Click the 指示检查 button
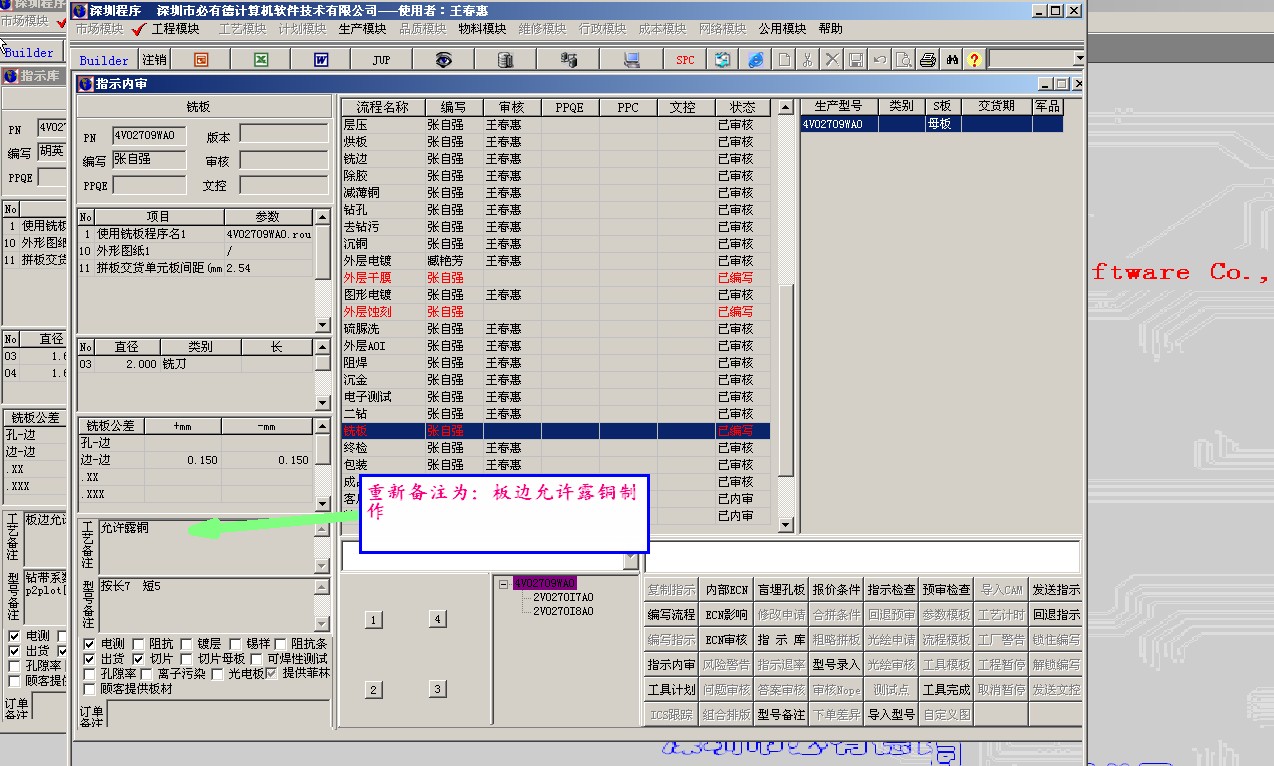This screenshot has height=766, width=1274. [891, 590]
